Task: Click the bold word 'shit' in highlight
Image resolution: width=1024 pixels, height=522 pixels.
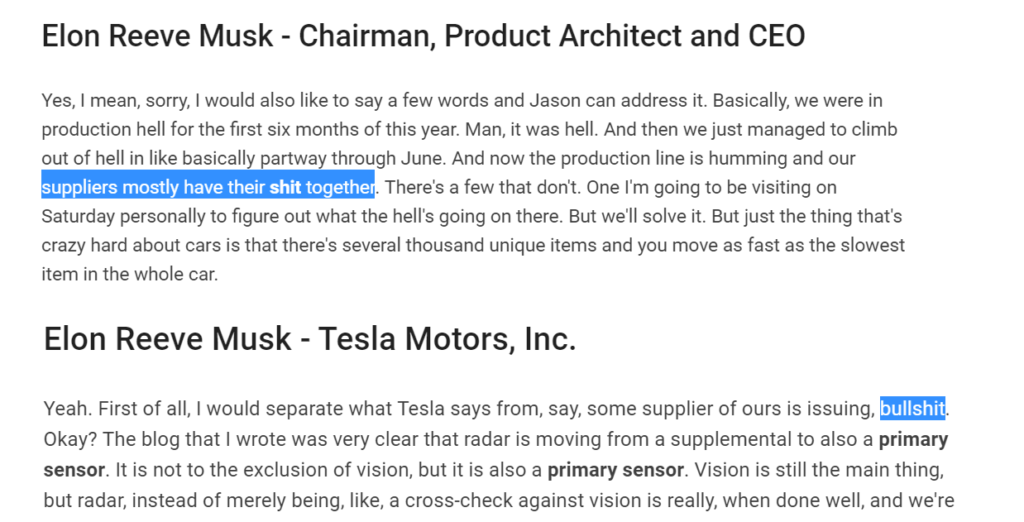Action: coord(285,188)
